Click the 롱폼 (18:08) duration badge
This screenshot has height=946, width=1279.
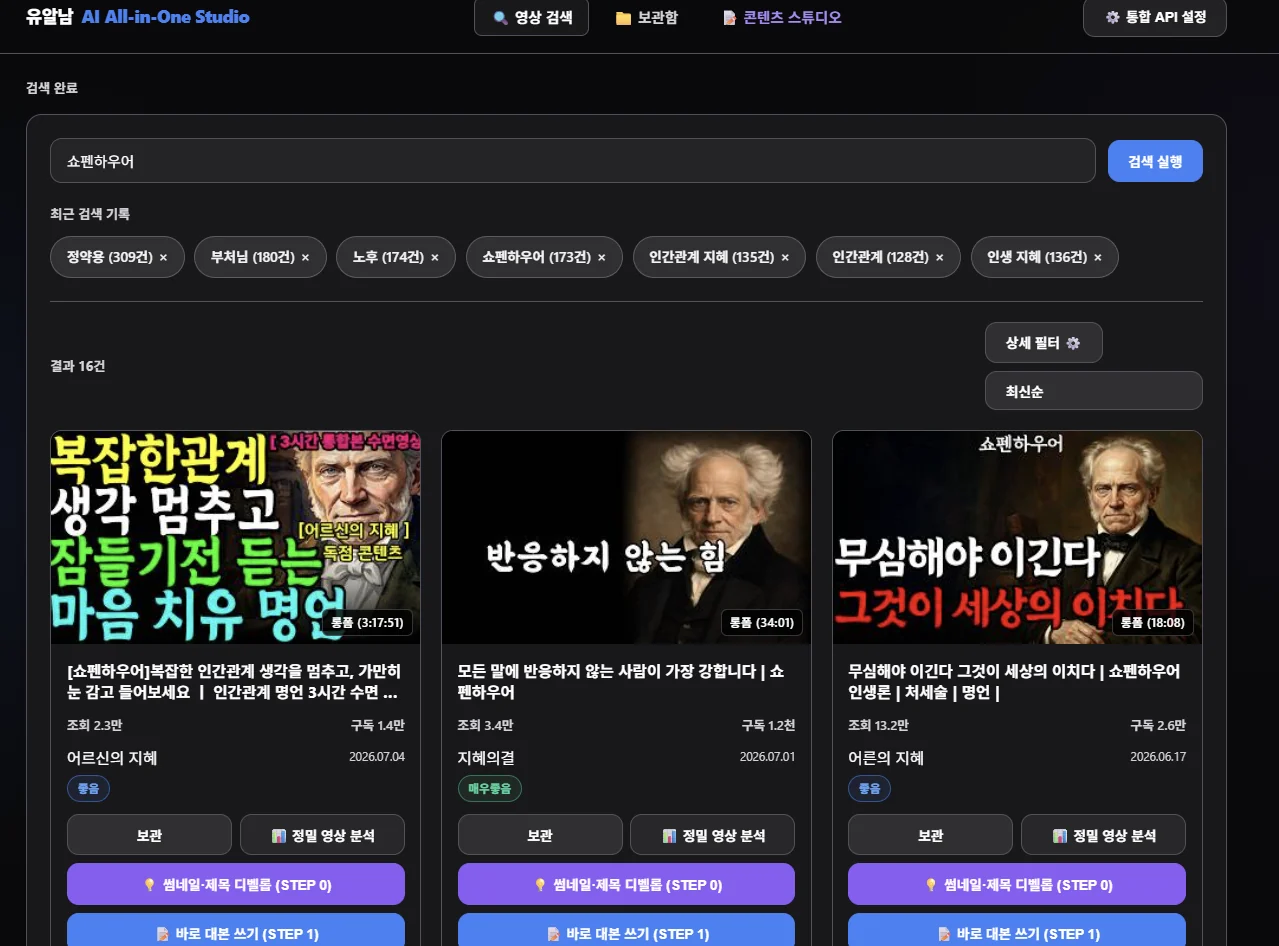1153,623
